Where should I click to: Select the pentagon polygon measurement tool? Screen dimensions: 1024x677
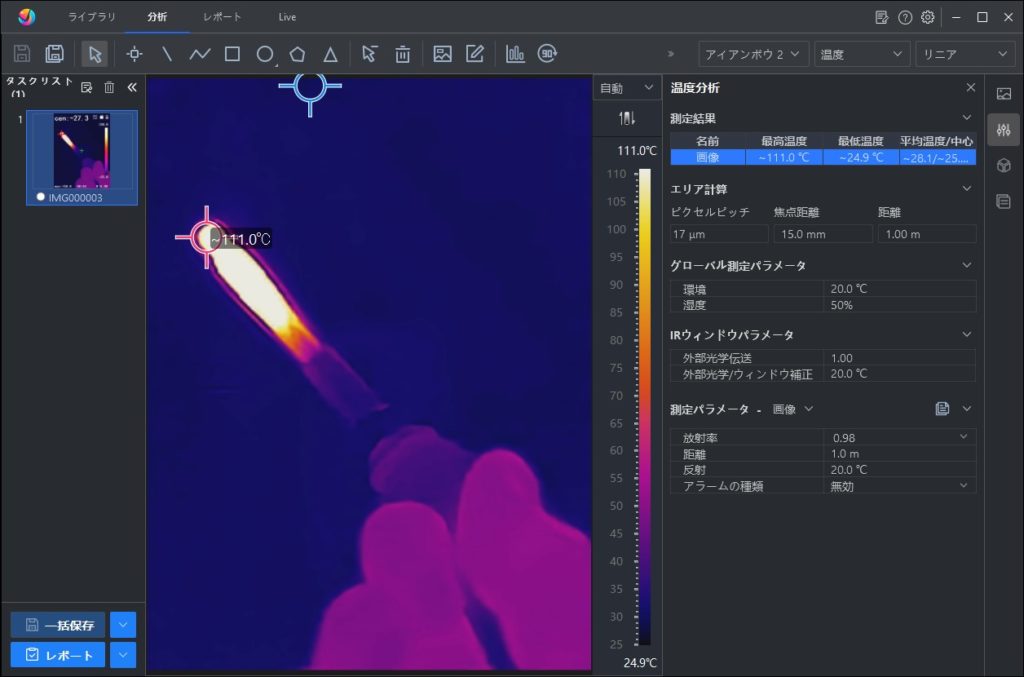point(297,54)
